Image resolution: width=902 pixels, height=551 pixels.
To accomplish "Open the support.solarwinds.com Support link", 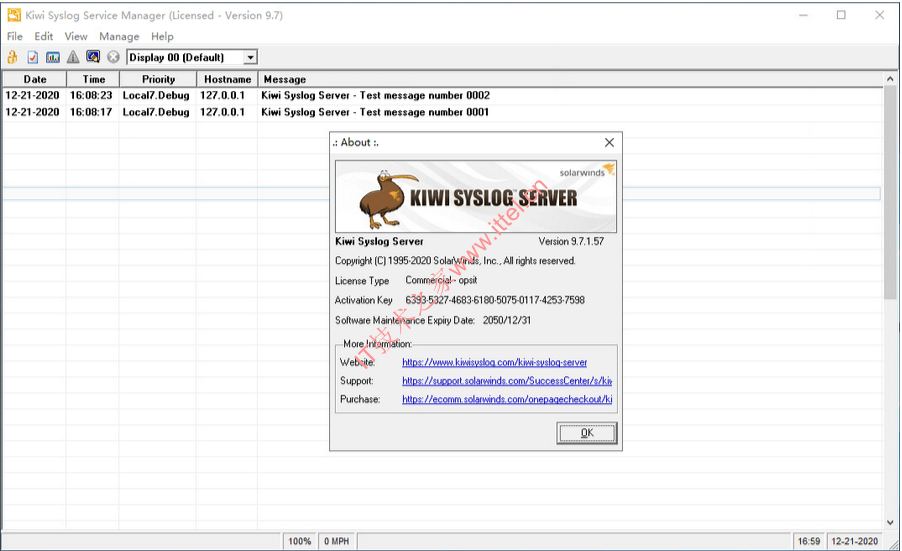I will click(507, 381).
